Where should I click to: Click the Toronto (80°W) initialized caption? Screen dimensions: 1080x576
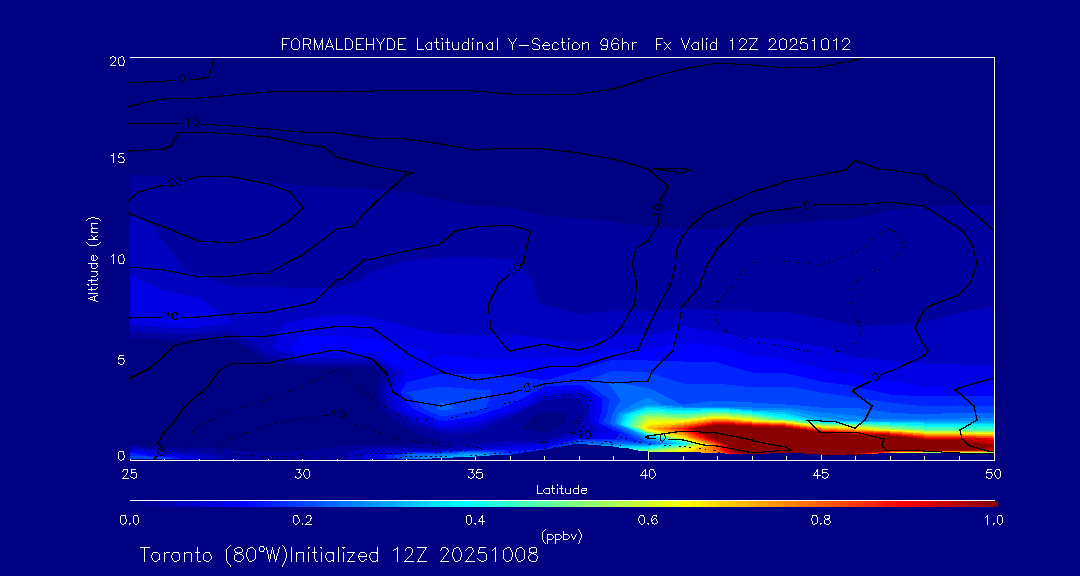(x=339, y=555)
